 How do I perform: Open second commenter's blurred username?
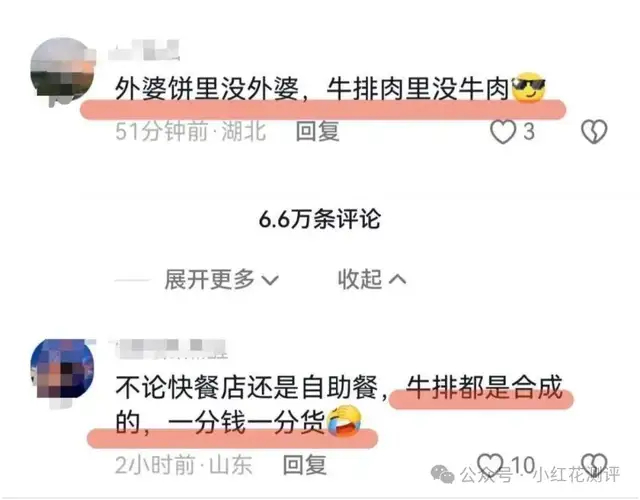click(168, 349)
